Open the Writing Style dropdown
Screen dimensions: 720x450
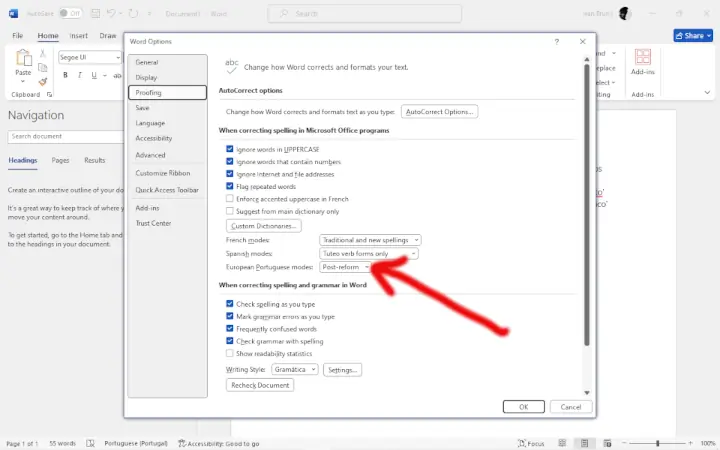295,369
